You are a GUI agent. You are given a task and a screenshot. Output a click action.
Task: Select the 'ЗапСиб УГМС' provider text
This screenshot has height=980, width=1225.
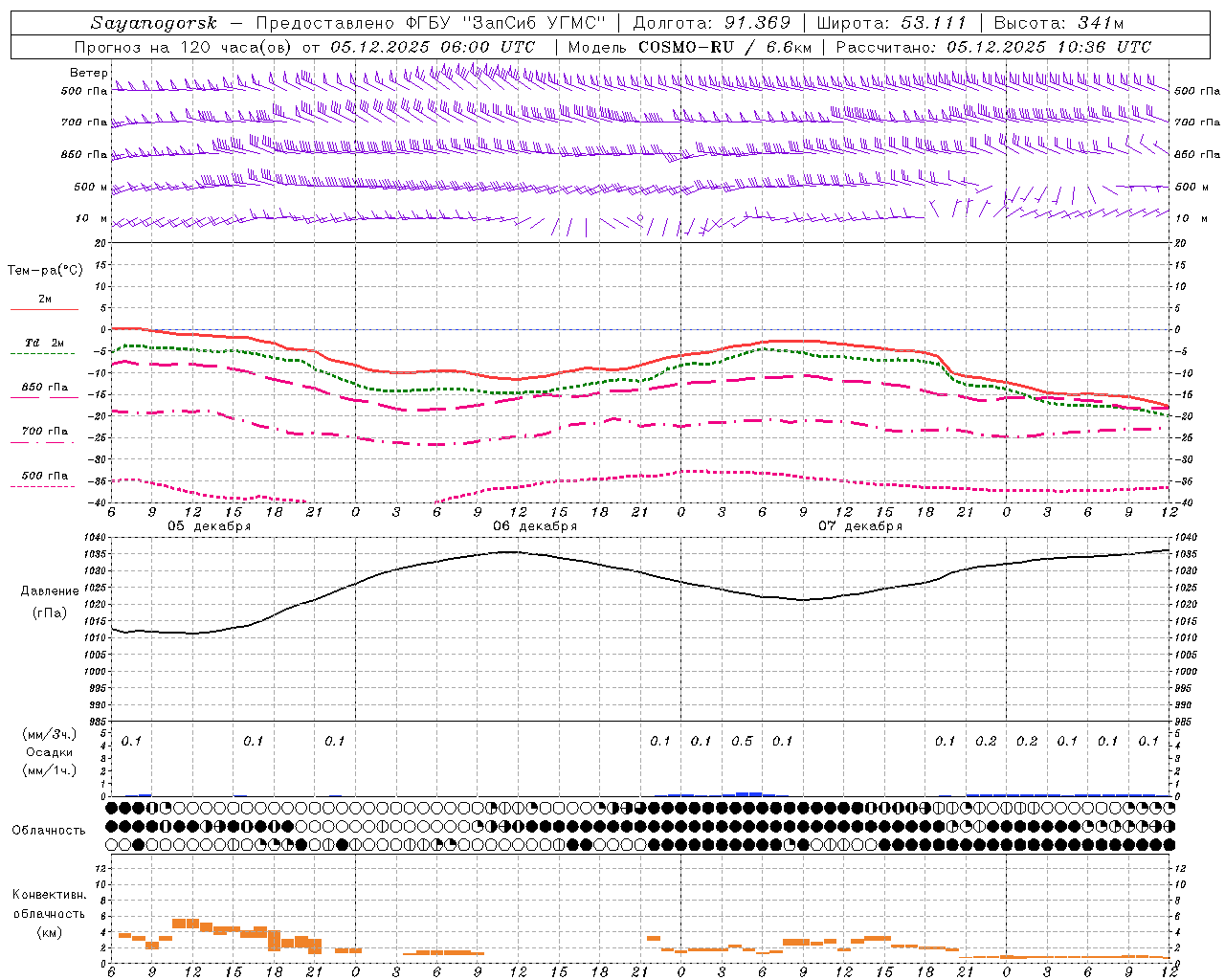tap(534, 23)
